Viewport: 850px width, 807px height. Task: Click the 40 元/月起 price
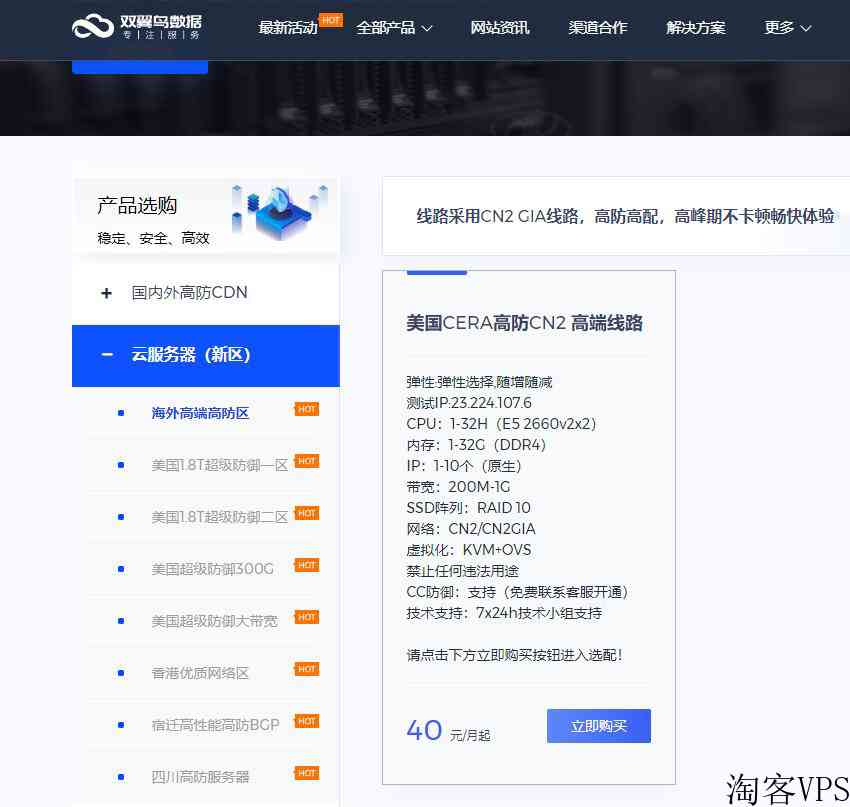tap(448, 731)
